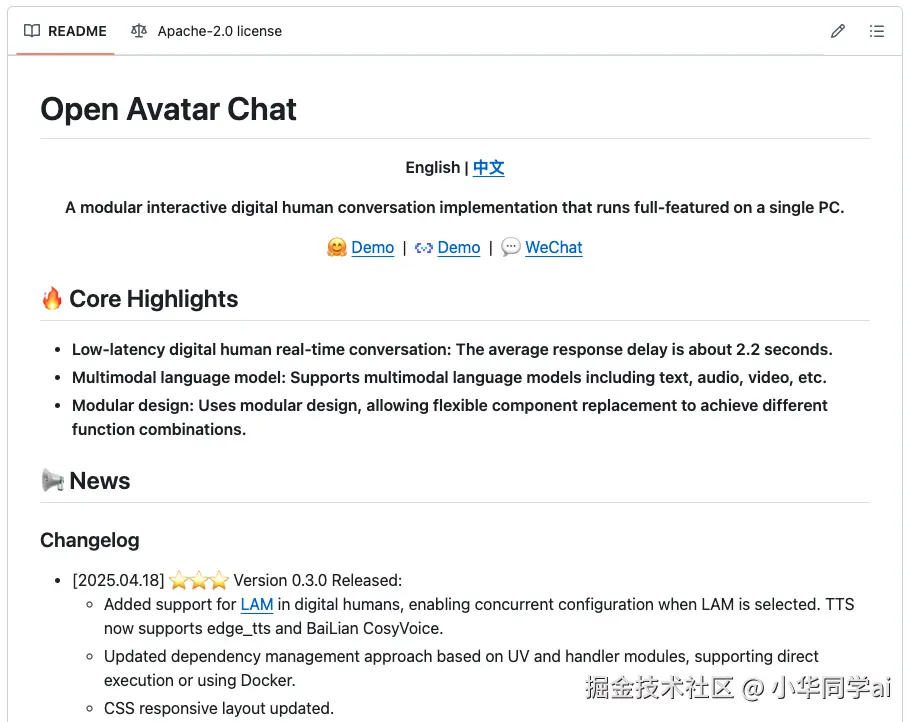Viewport: 912px width, 722px height.
Task: Click the speech bubble icon before WeChat
Action: pos(511,247)
